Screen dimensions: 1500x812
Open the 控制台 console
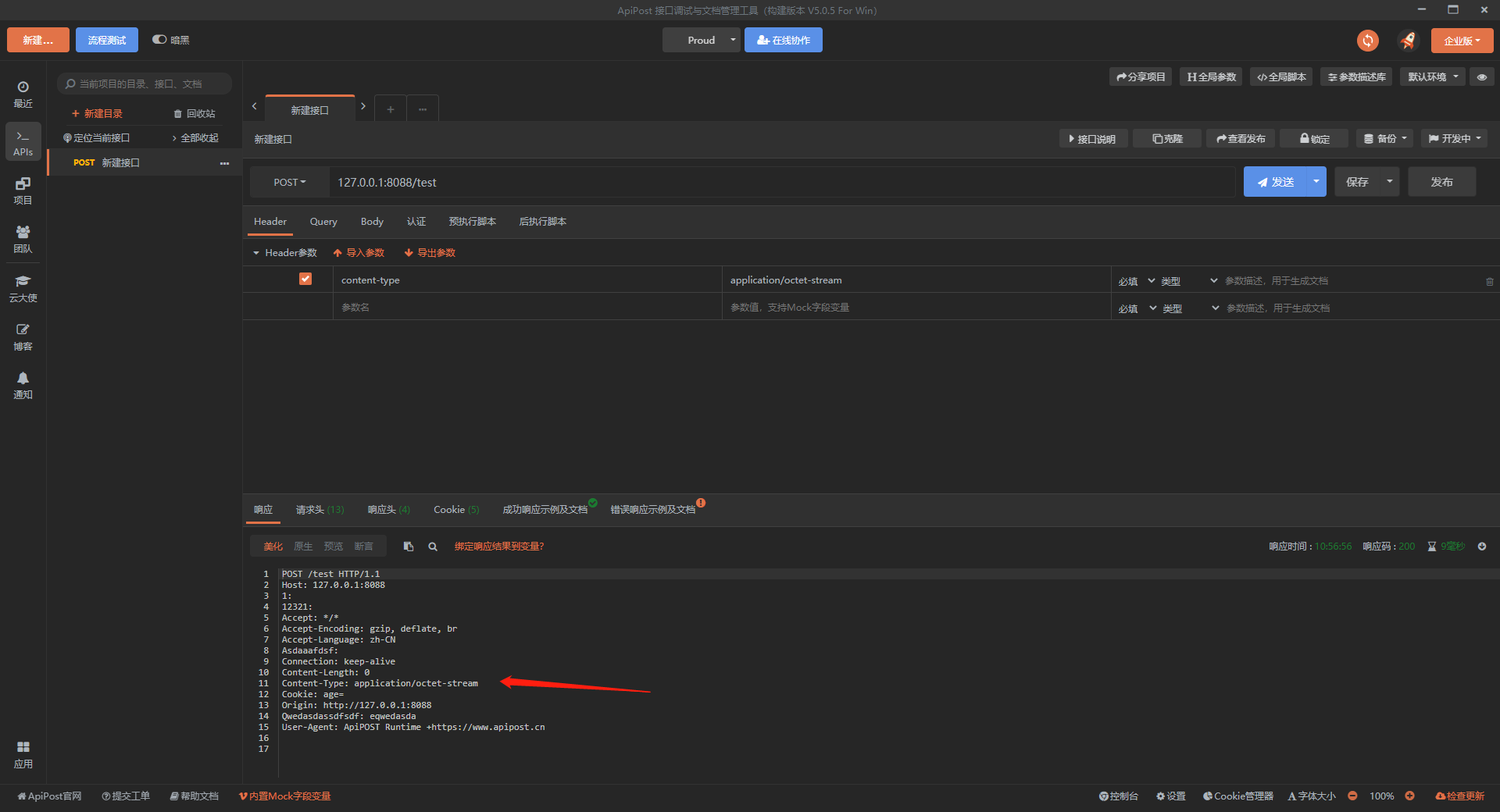[1119, 796]
